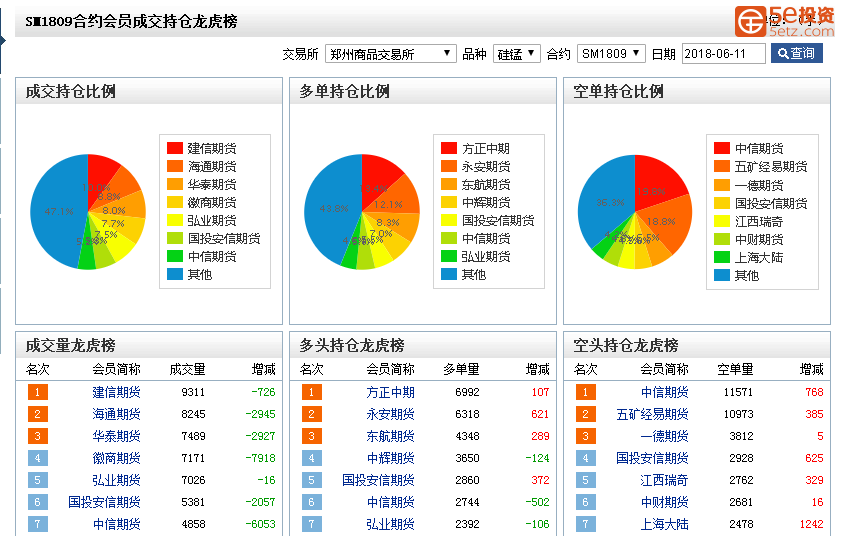Click change value 1242

pyautogui.click(x=811, y=524)
